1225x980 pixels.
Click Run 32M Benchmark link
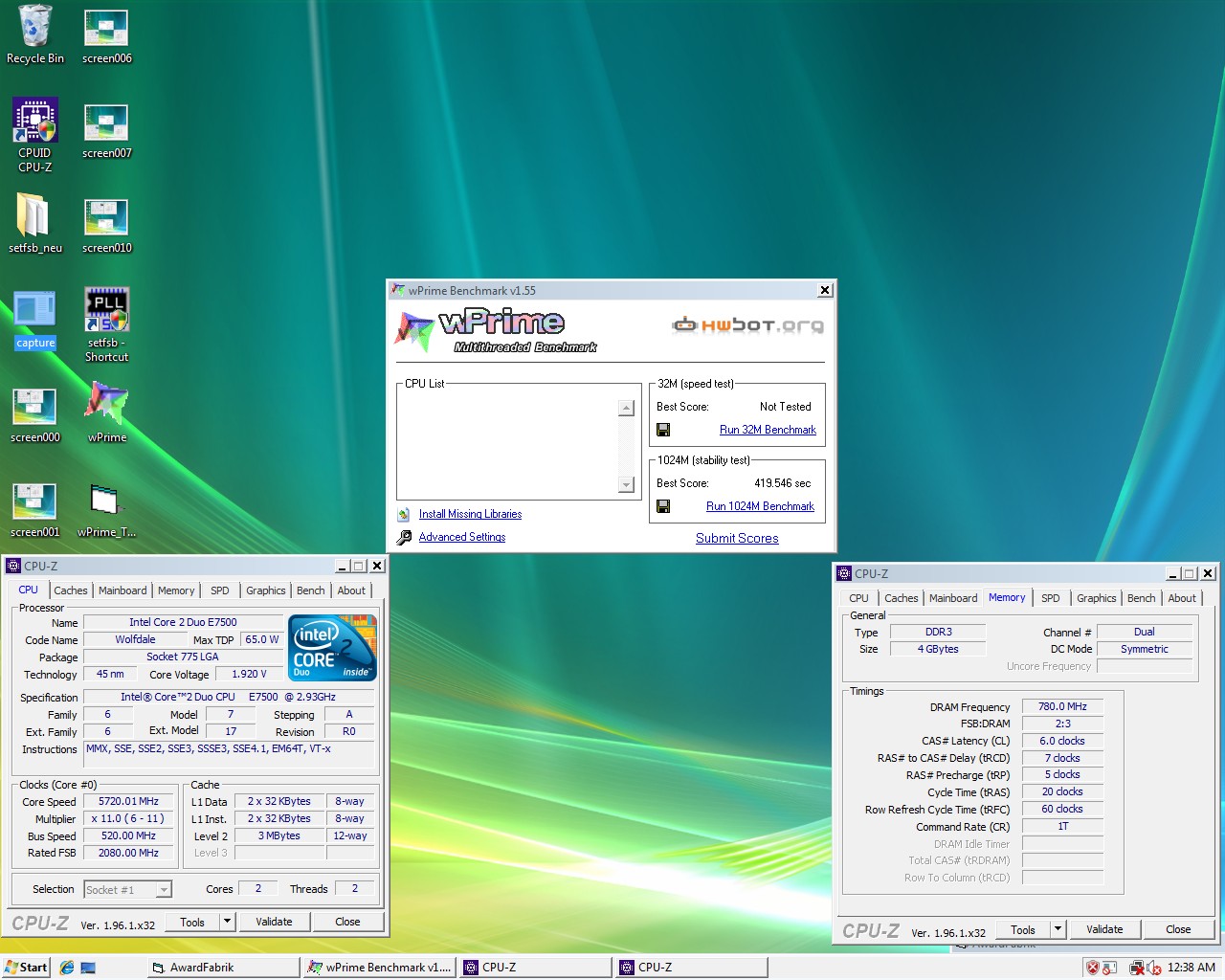[x=768, y=430]
